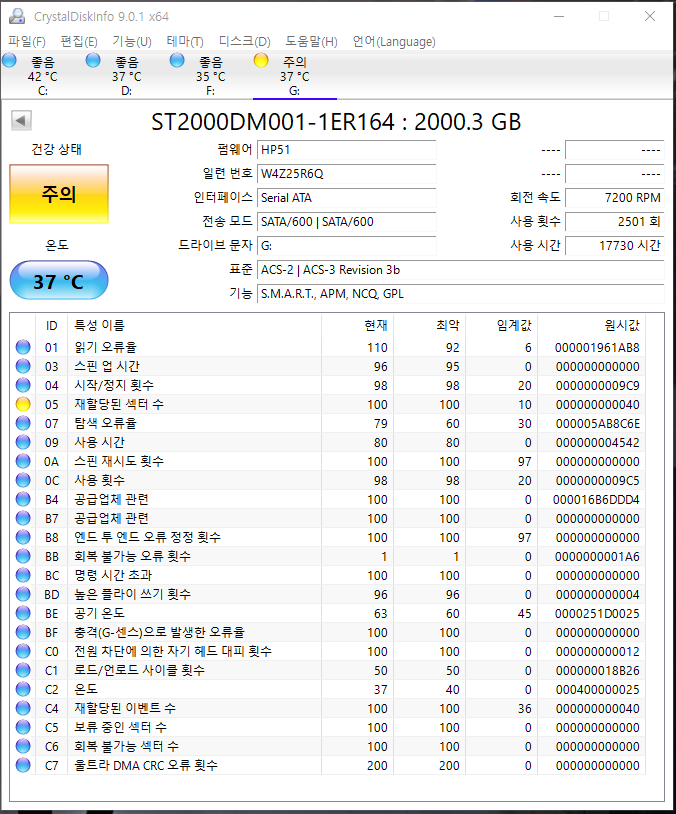Click status orb for 0A 스핀 재시도 횟수
This screenshot has height=814, width=676.
click(23, 462)
